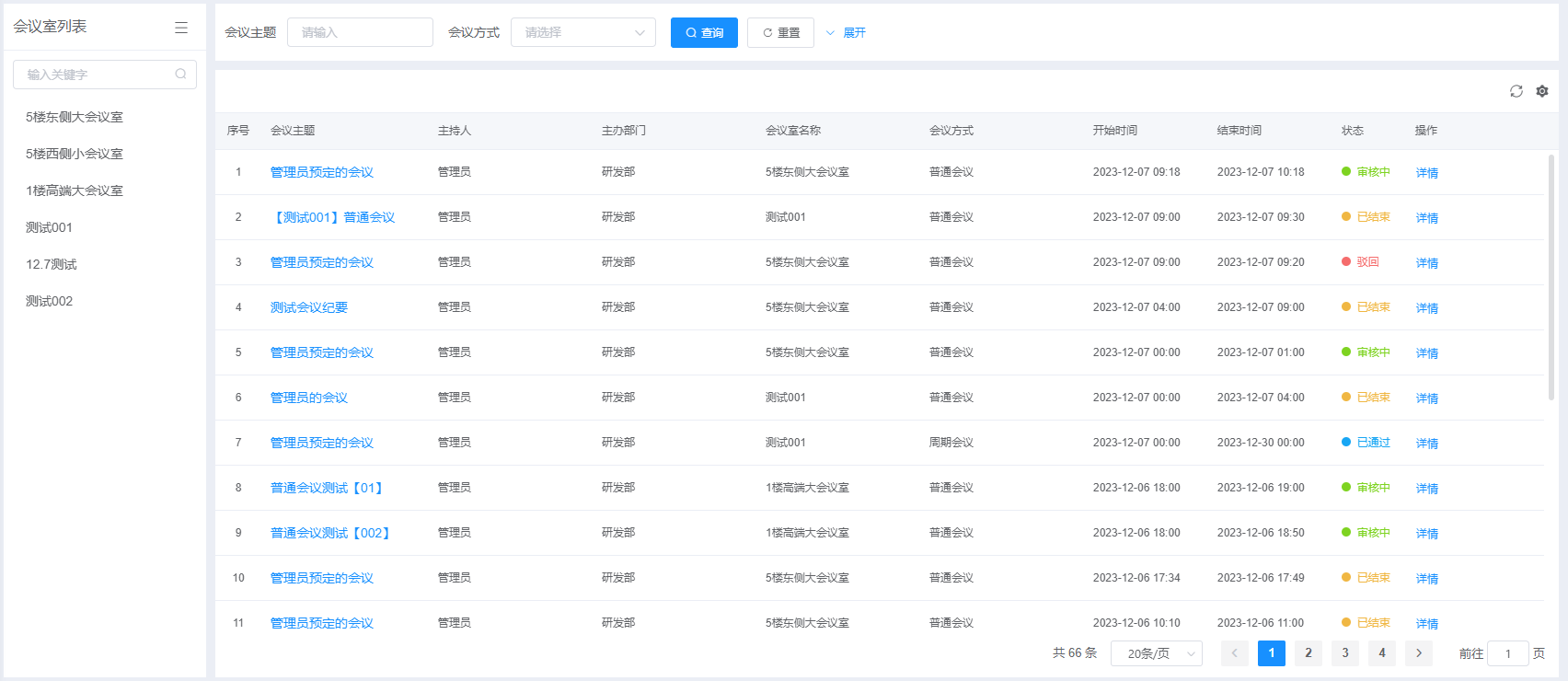Go to page 3 in pagination
Image resolution: width=1568 pixels, height=681 pixels.
pyautogui.click(x=1344, y=652)
